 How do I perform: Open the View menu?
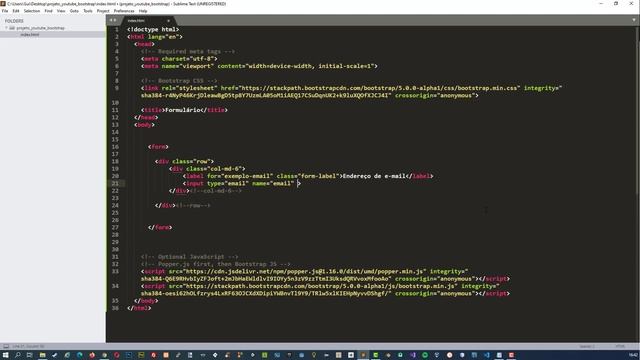(x=61, y=11)
